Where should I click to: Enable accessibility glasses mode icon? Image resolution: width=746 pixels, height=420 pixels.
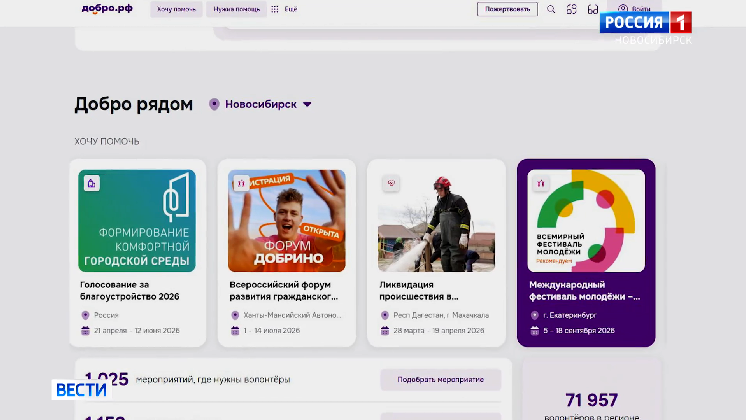[x=592, y=9]
